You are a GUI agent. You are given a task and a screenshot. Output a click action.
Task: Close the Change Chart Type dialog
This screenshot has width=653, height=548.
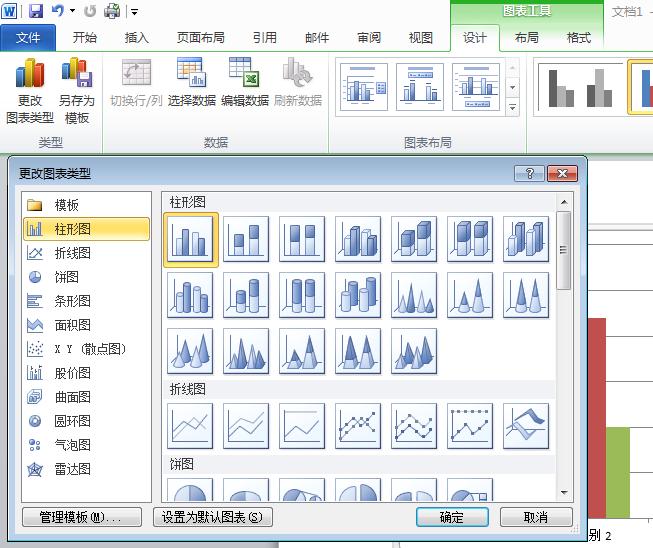point(562,173)
